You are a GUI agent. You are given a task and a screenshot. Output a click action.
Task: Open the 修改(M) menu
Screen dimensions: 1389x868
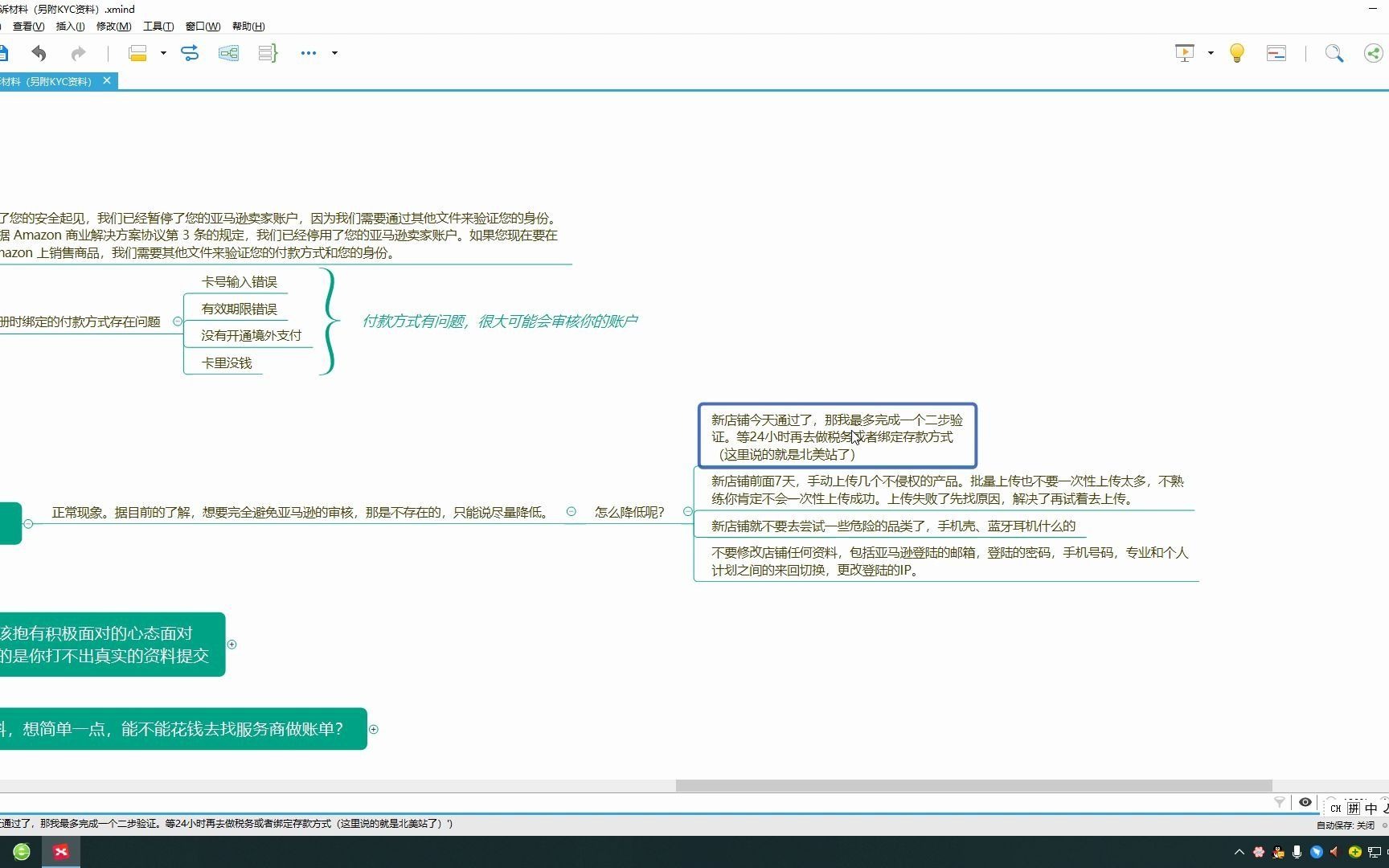click(x=113, y=27)
